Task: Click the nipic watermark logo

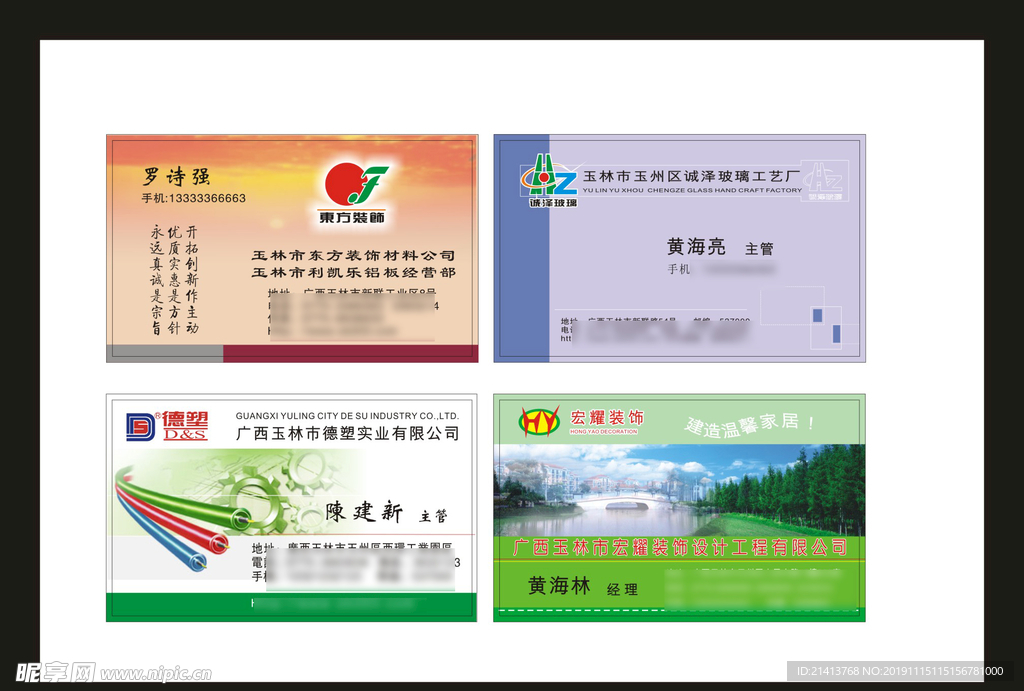Action: pos(55,672)
